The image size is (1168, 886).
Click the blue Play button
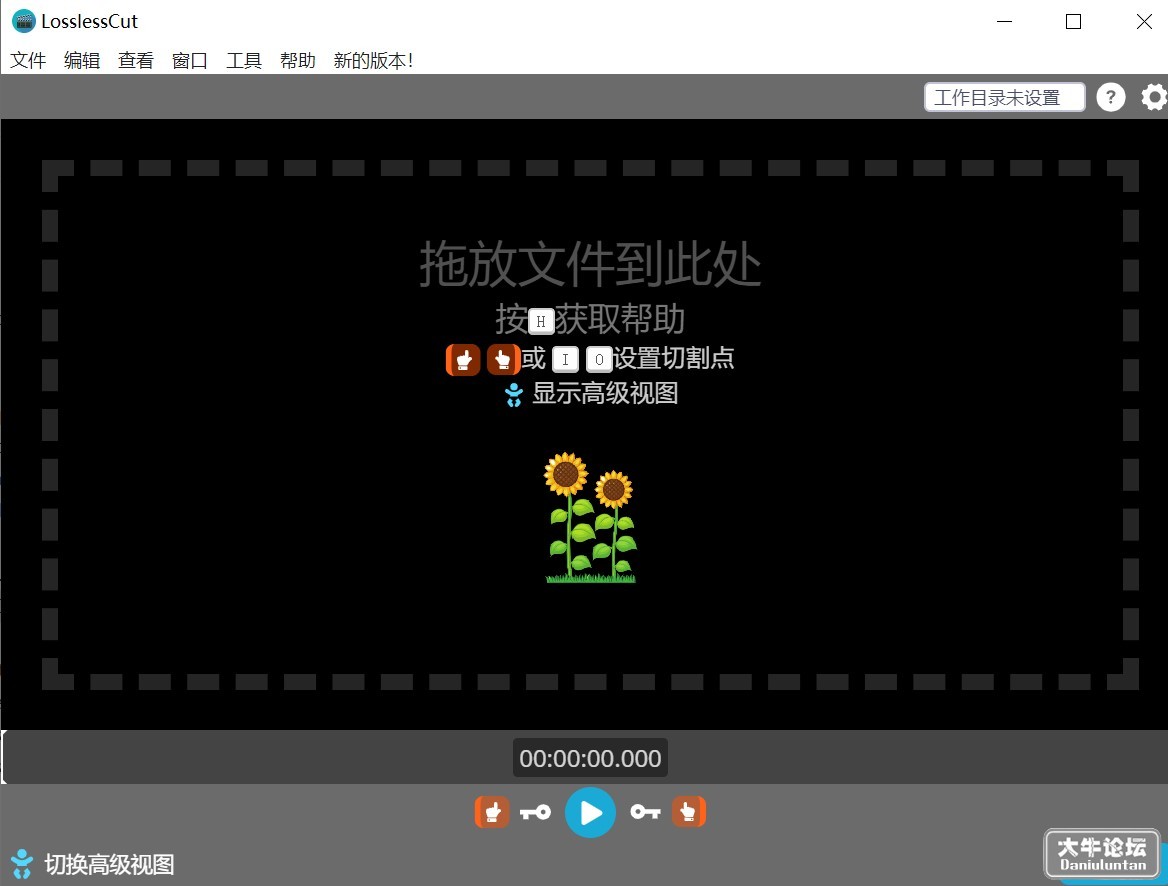[590, 812]
